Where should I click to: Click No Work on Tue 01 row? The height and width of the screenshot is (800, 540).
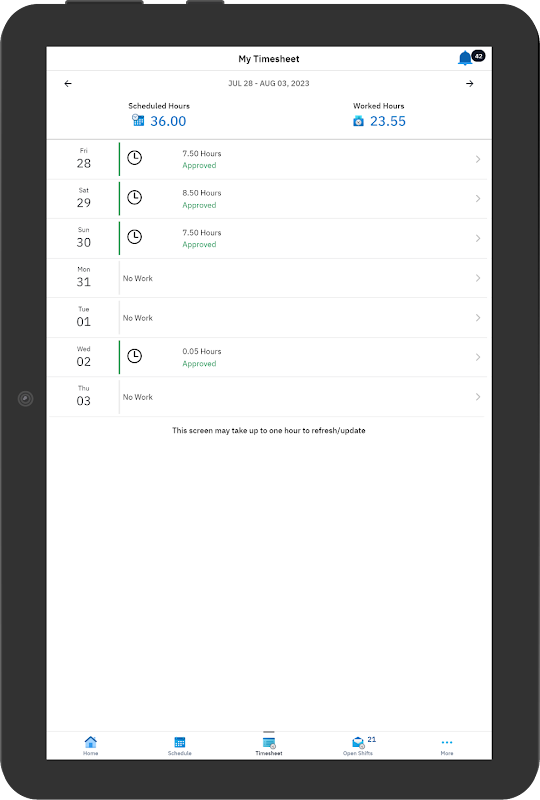click(138, 318)
